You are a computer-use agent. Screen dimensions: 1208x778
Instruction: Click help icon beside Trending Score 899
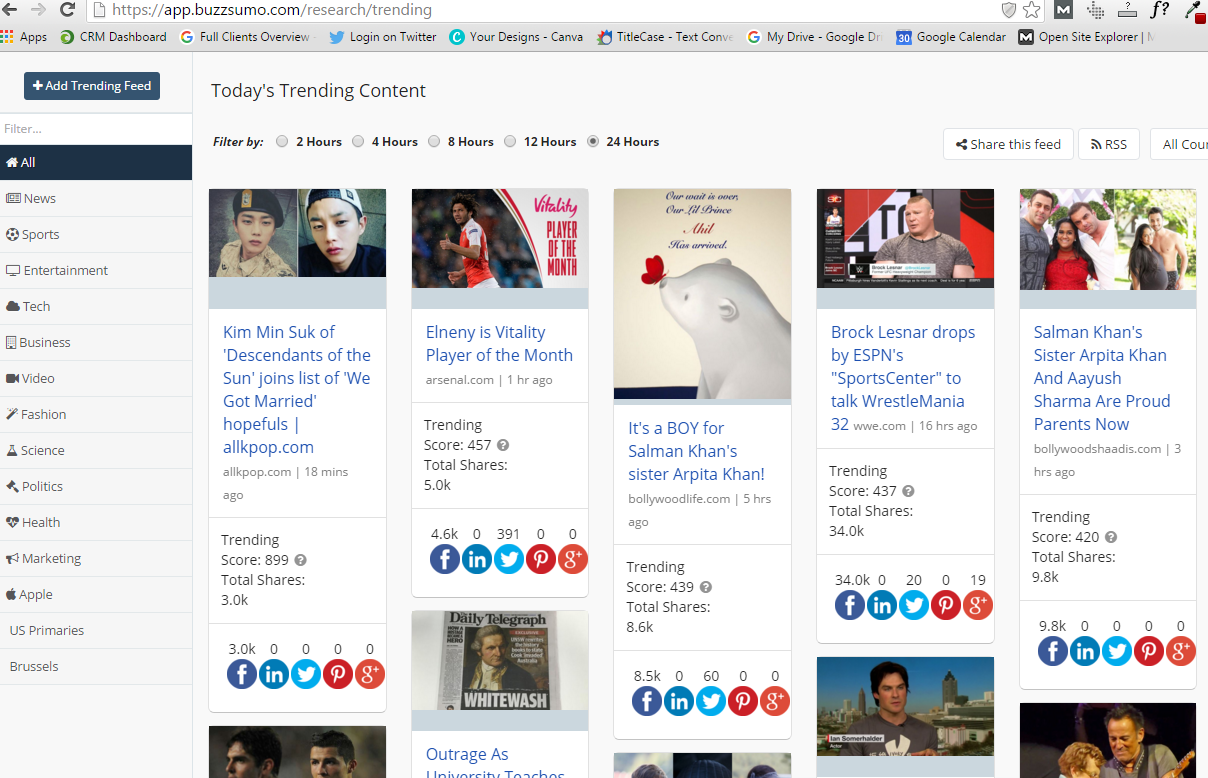pos(300,560)
